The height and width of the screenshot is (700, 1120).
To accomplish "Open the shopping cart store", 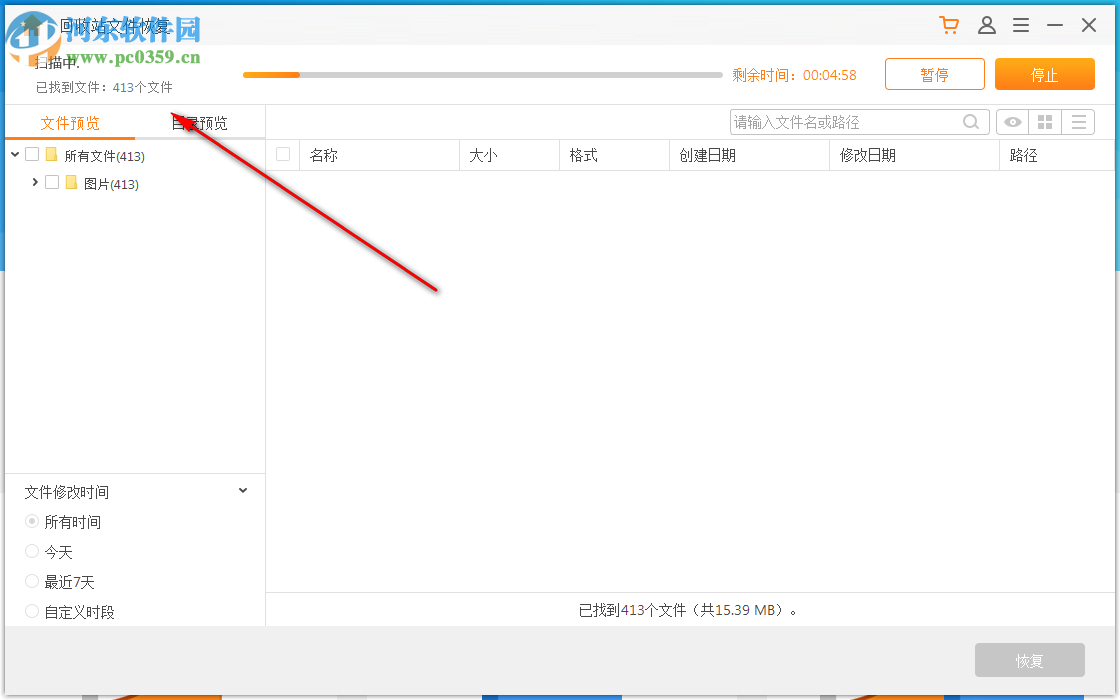I will point(948,24).
